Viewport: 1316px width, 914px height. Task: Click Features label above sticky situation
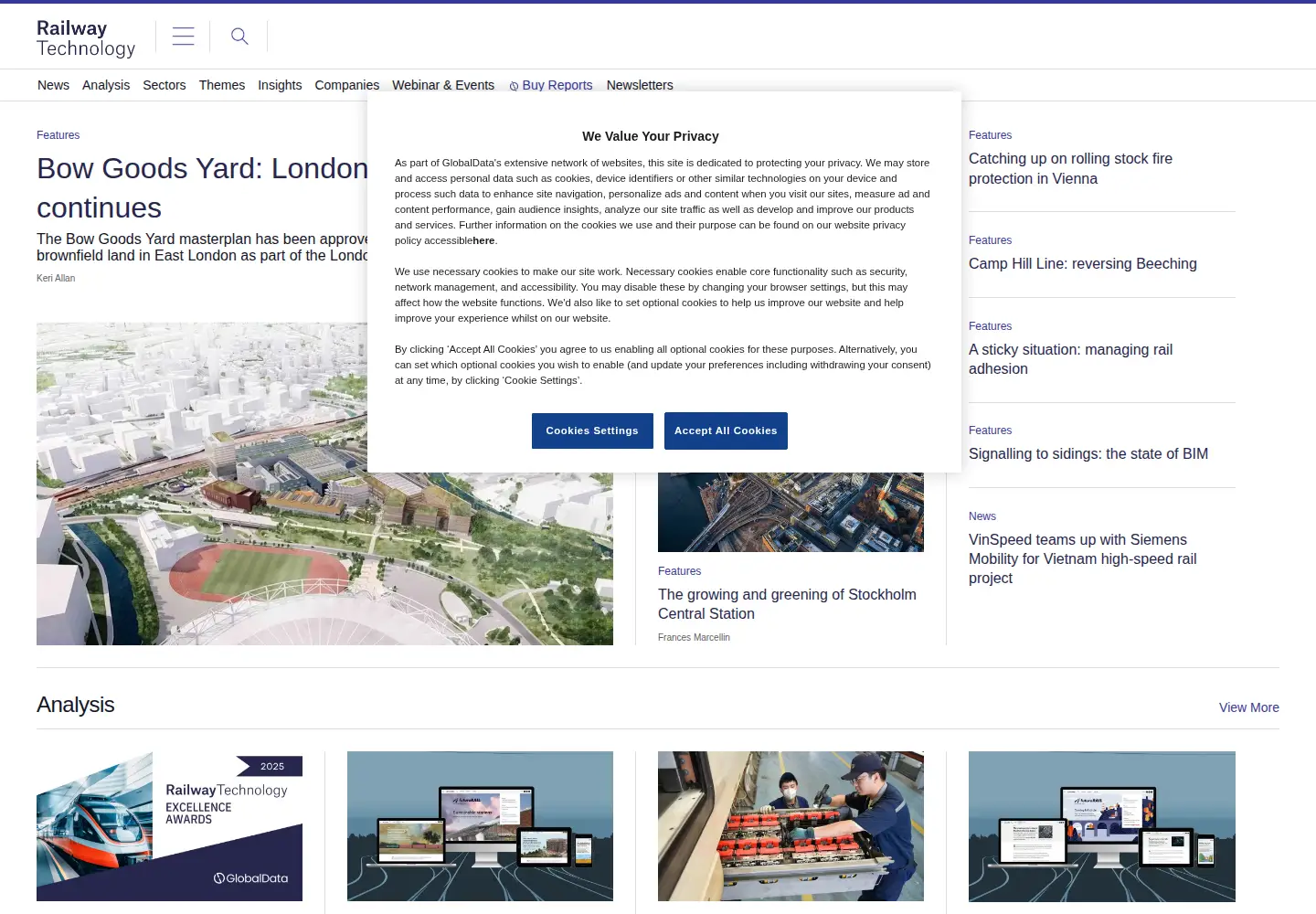(991, 326)
